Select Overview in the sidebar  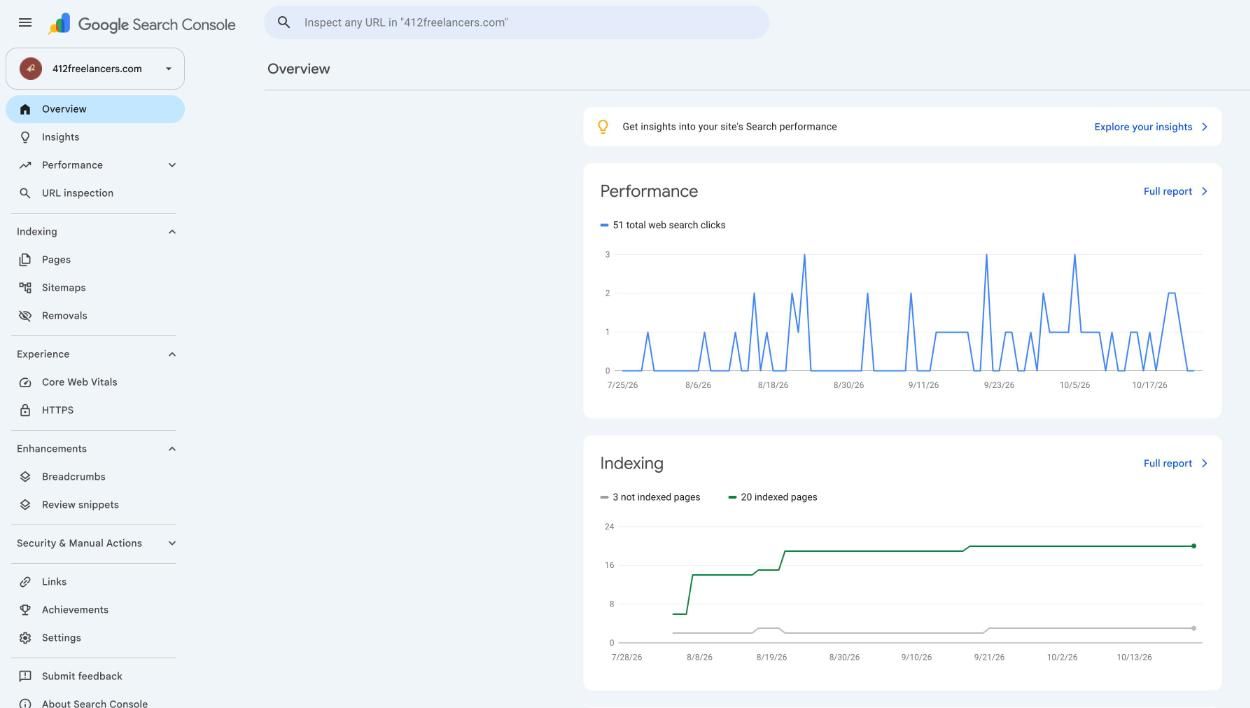click(95, 109)
